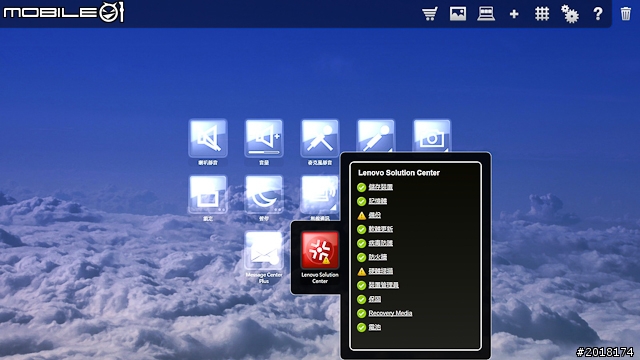Click the red Lenovo Solution Center tile
The width and height of the screenshot is (640, 360).
tap(320, 251)
